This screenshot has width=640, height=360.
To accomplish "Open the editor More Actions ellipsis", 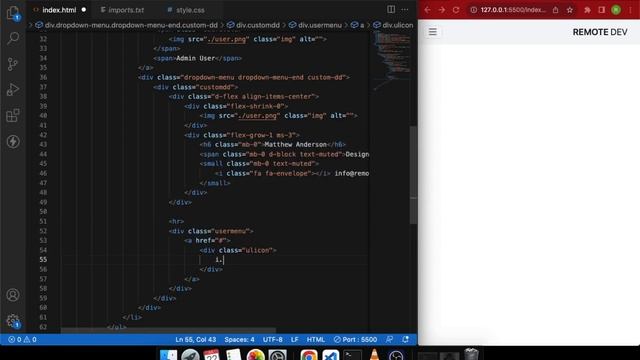I will click(x=404, y=9).
